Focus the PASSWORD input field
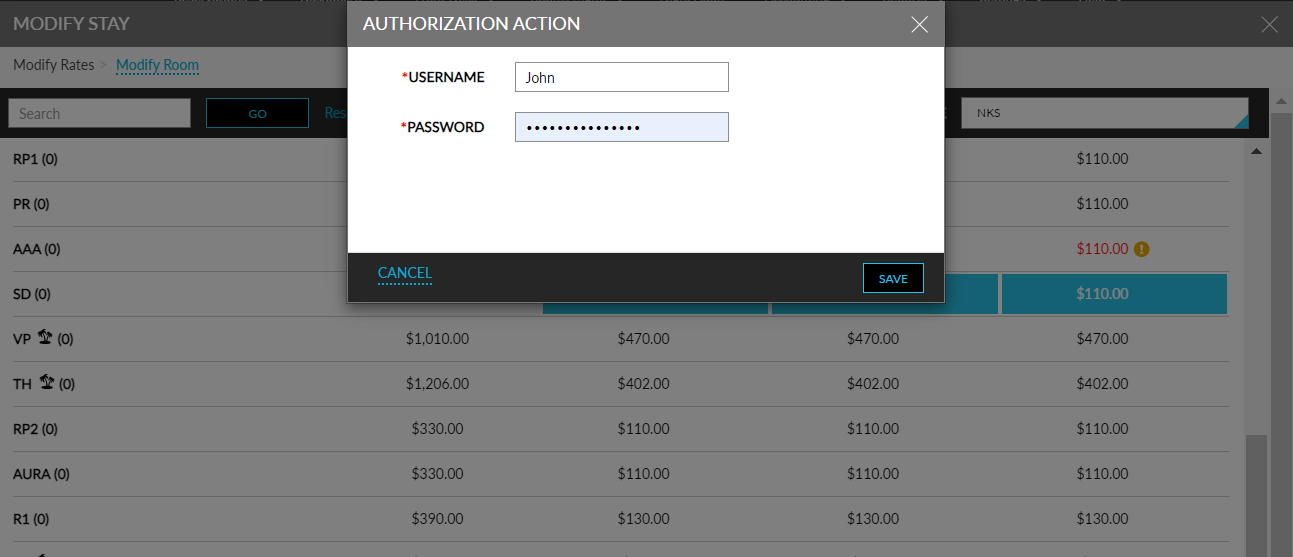This screenshot has width=1293, height=557. click(x=622, y=127)
